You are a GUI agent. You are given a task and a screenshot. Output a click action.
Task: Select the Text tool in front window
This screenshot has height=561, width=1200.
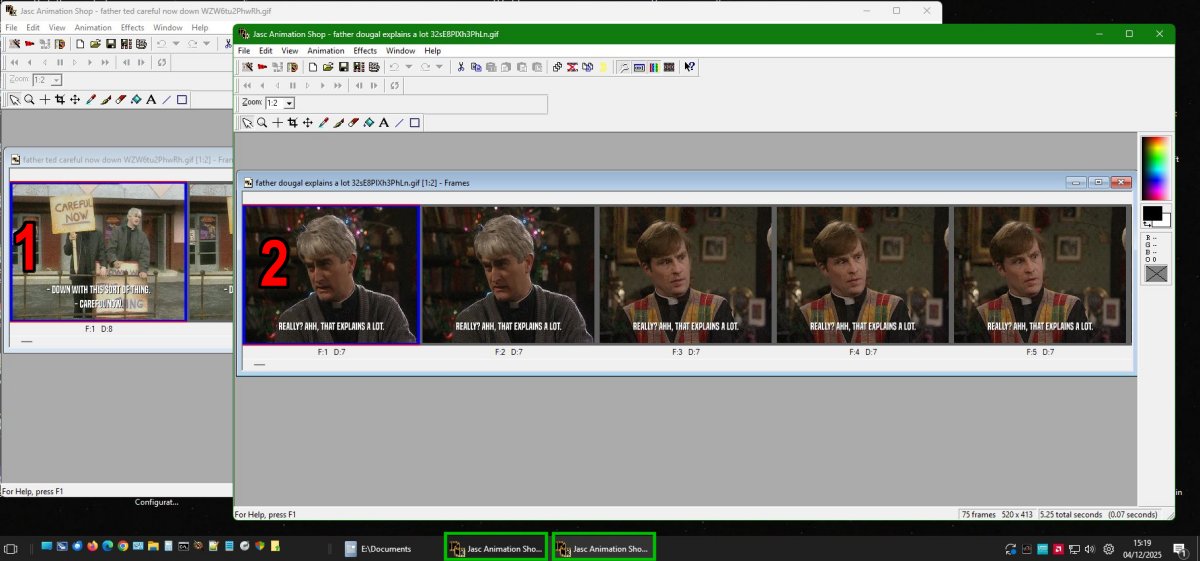click(x=384, y=123)
